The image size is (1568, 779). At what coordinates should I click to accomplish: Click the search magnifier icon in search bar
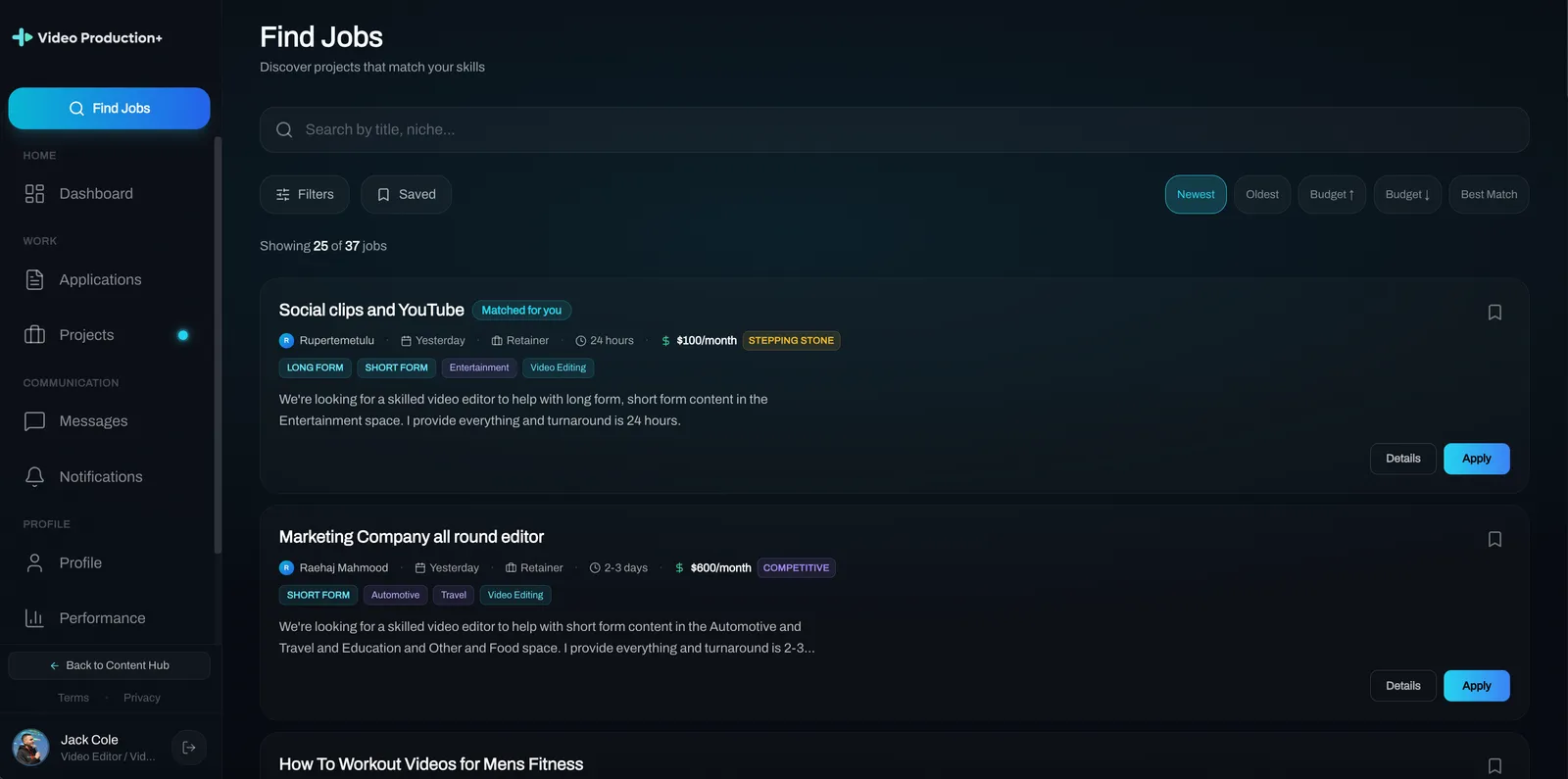pyautogui.click(x=284, y=129)
